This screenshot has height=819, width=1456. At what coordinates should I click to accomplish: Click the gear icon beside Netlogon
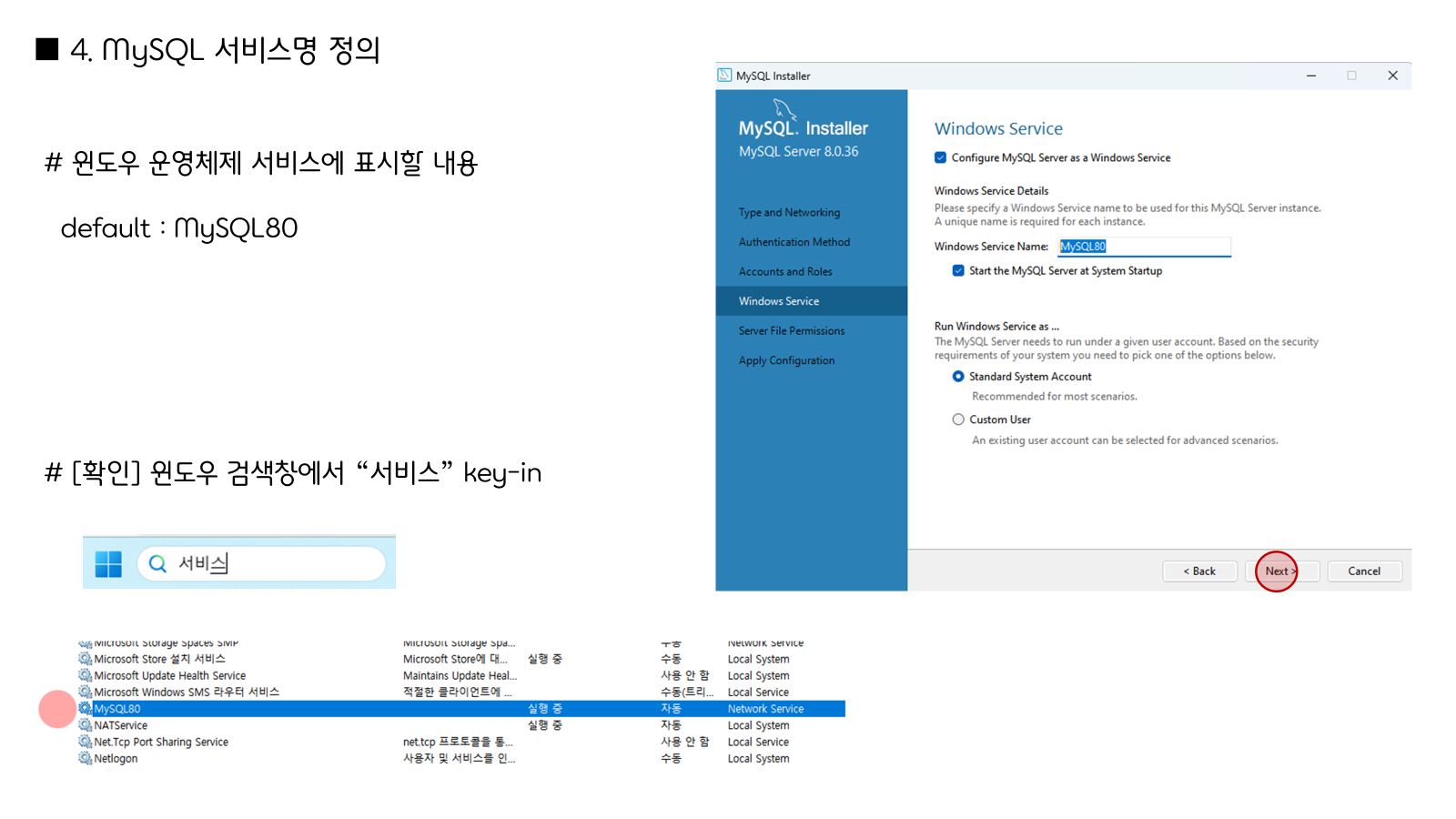[x=85, y=758]
